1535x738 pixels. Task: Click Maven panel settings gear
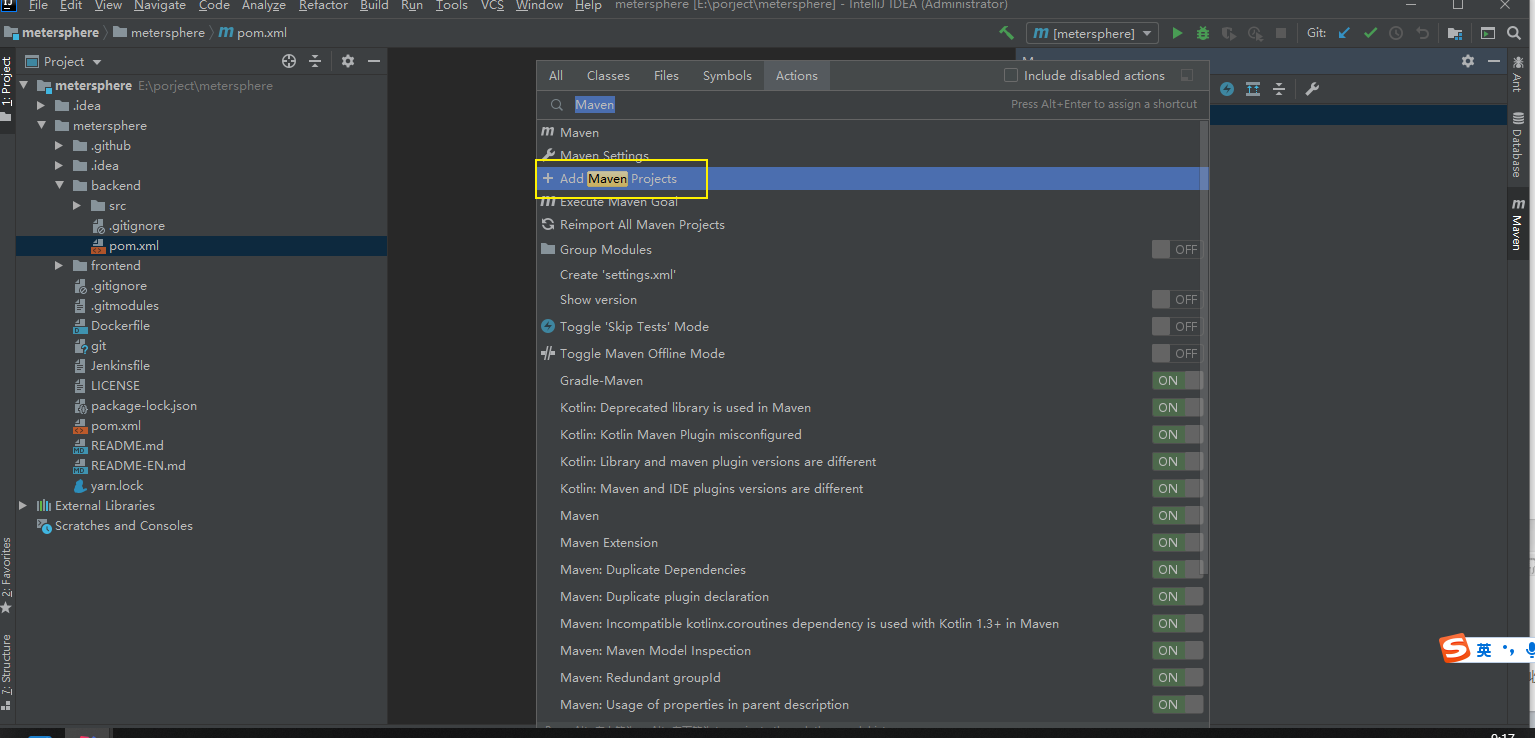tap(1467, 61)
